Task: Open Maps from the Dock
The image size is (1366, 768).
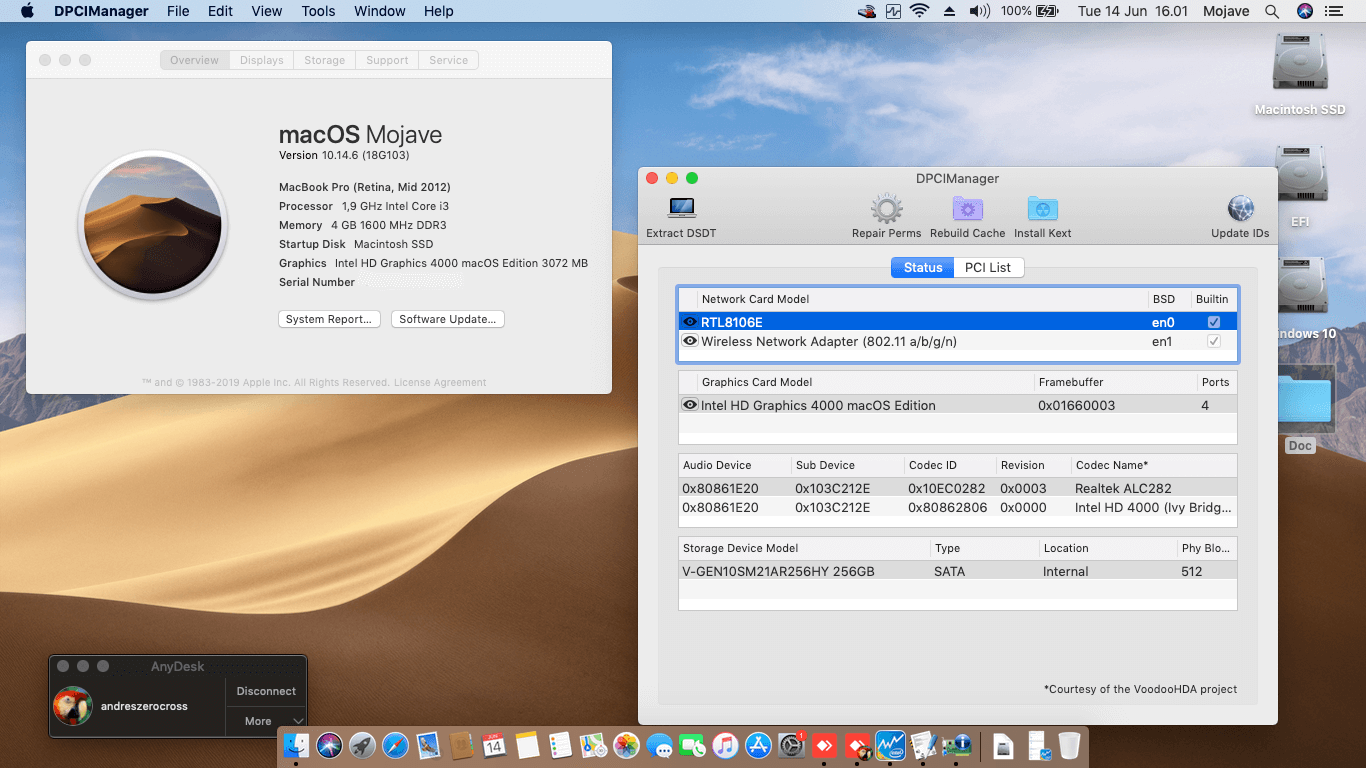Action: (593, 745)
